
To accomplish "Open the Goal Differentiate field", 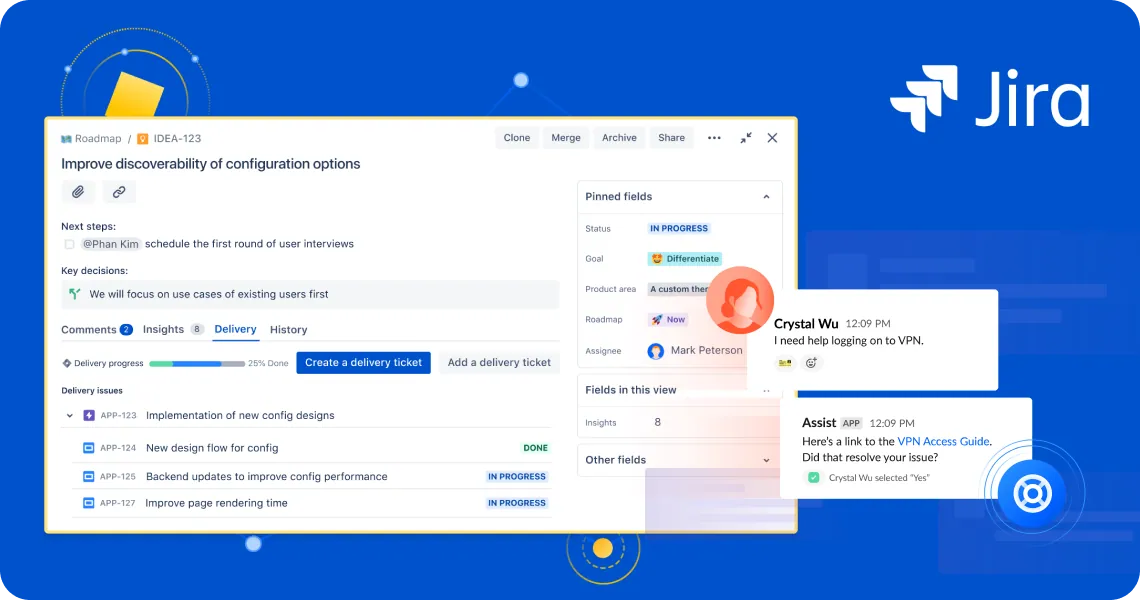I will [685, 259].
